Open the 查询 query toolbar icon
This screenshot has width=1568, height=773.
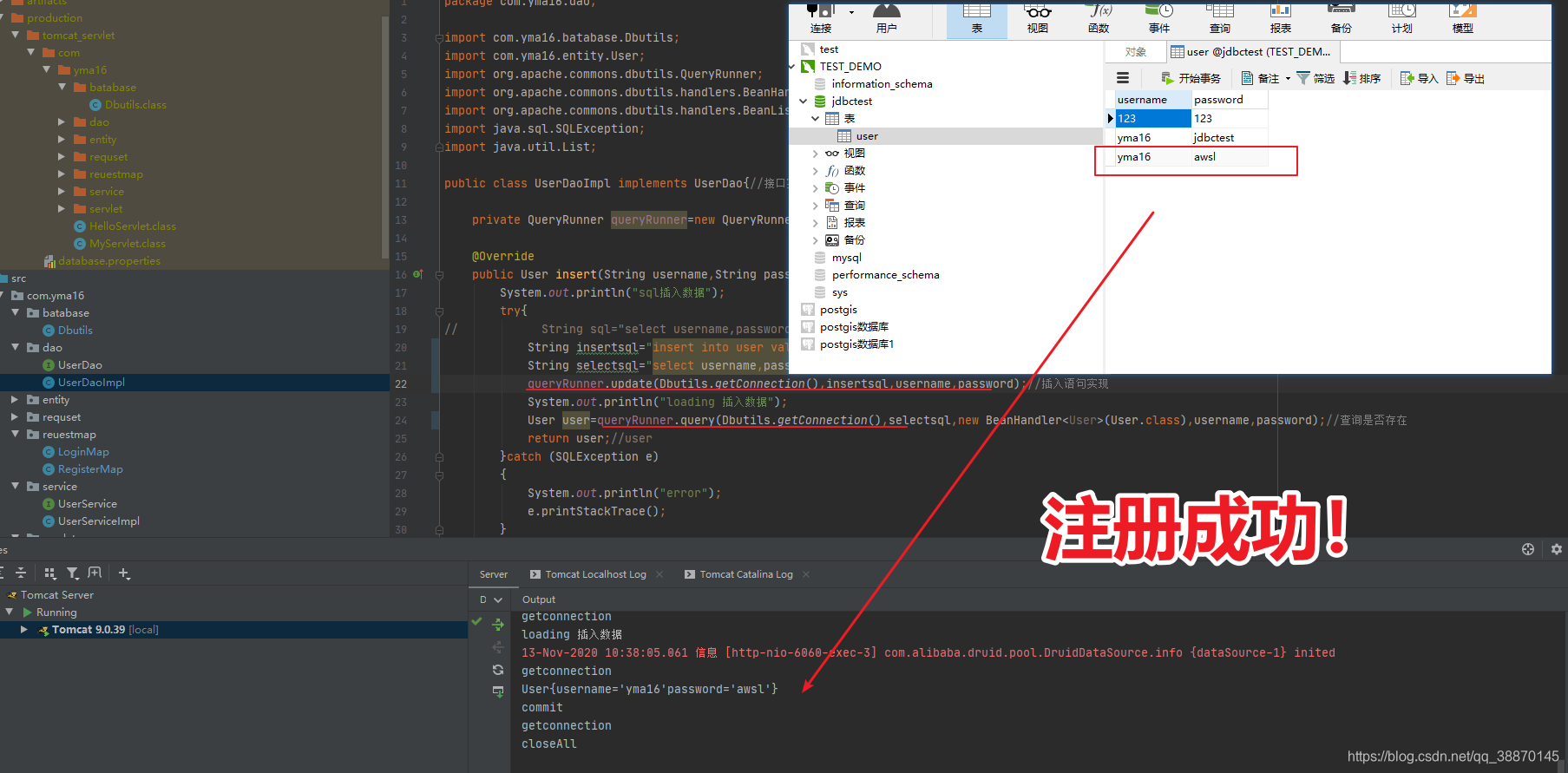click(1219, 17)
